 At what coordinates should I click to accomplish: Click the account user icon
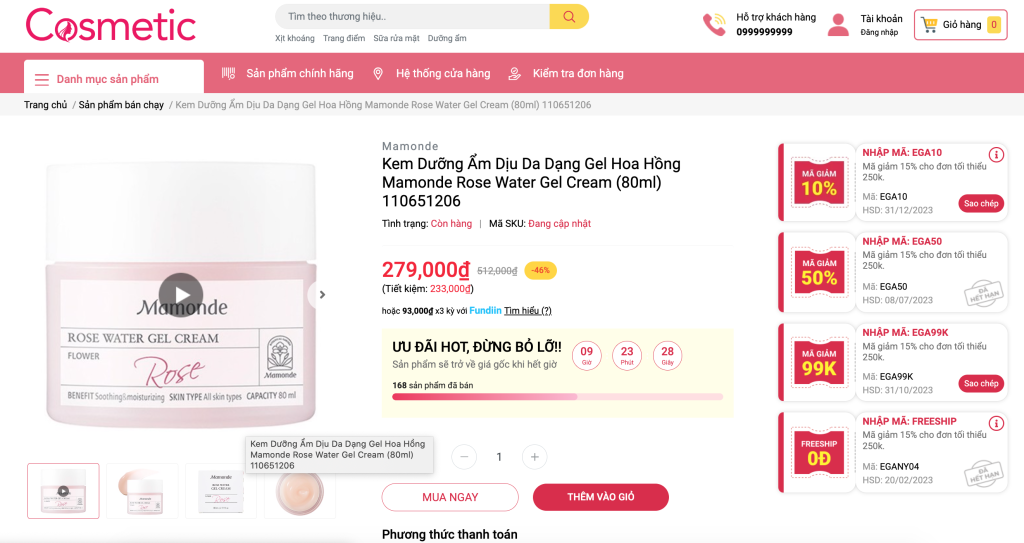point(838,24)
